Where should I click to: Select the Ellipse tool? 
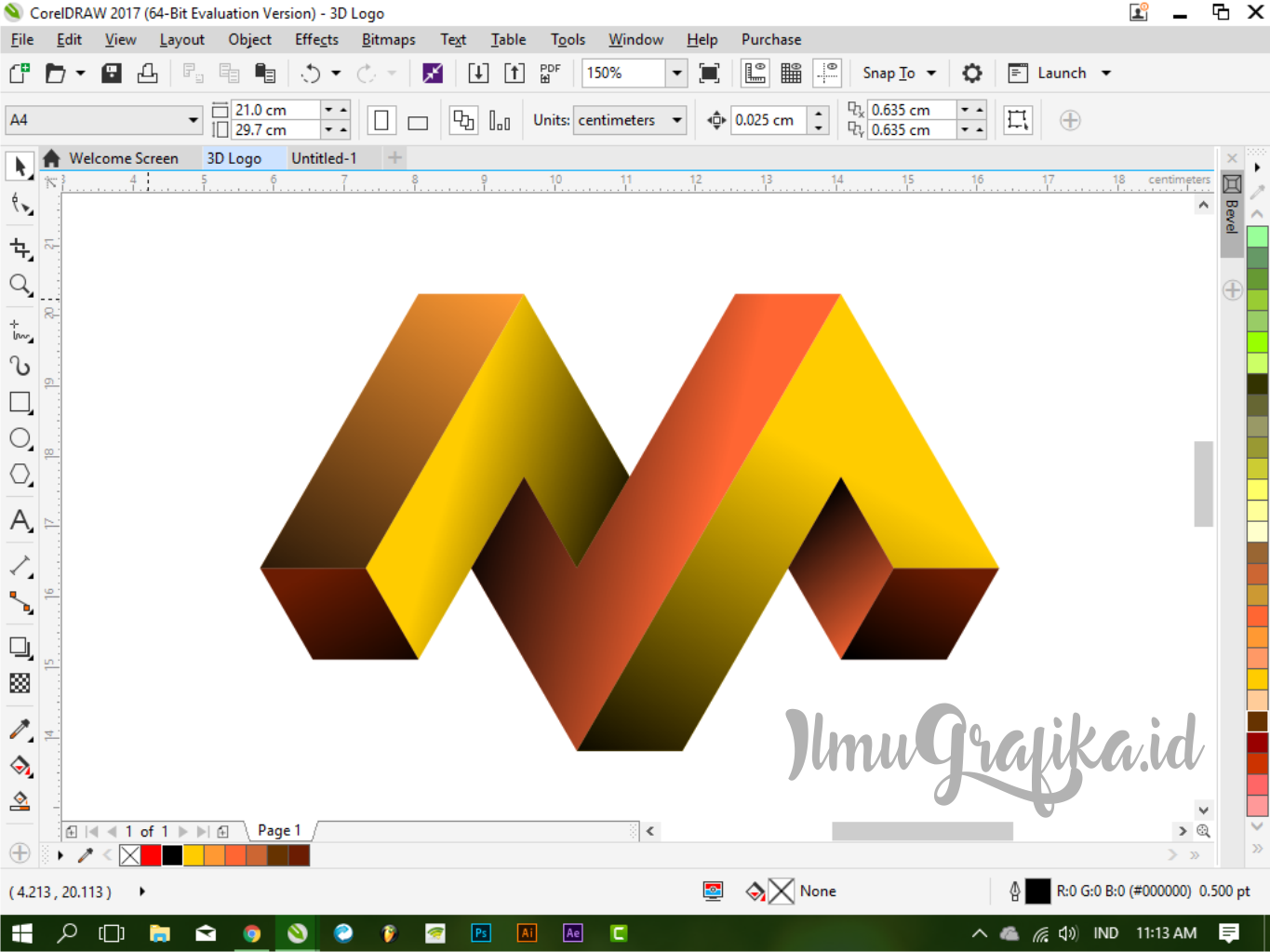[x=20, y=438]
